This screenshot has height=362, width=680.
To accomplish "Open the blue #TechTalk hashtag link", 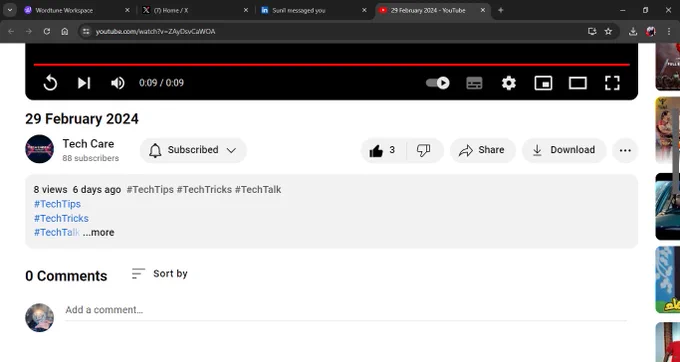I will tap(57, 232).
